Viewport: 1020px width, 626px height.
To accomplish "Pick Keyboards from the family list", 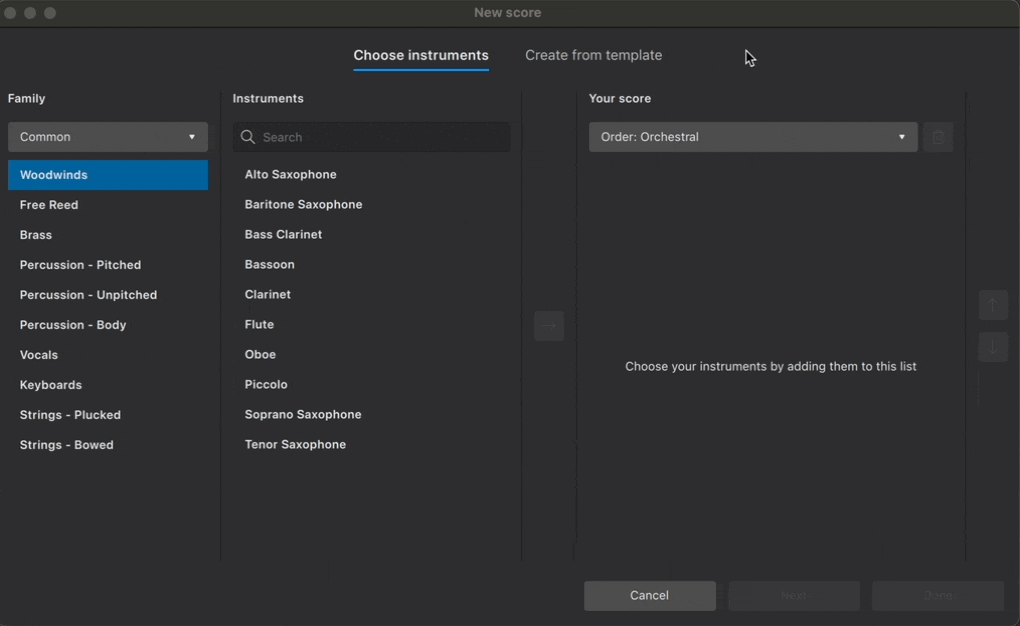I will click(51, 385).
